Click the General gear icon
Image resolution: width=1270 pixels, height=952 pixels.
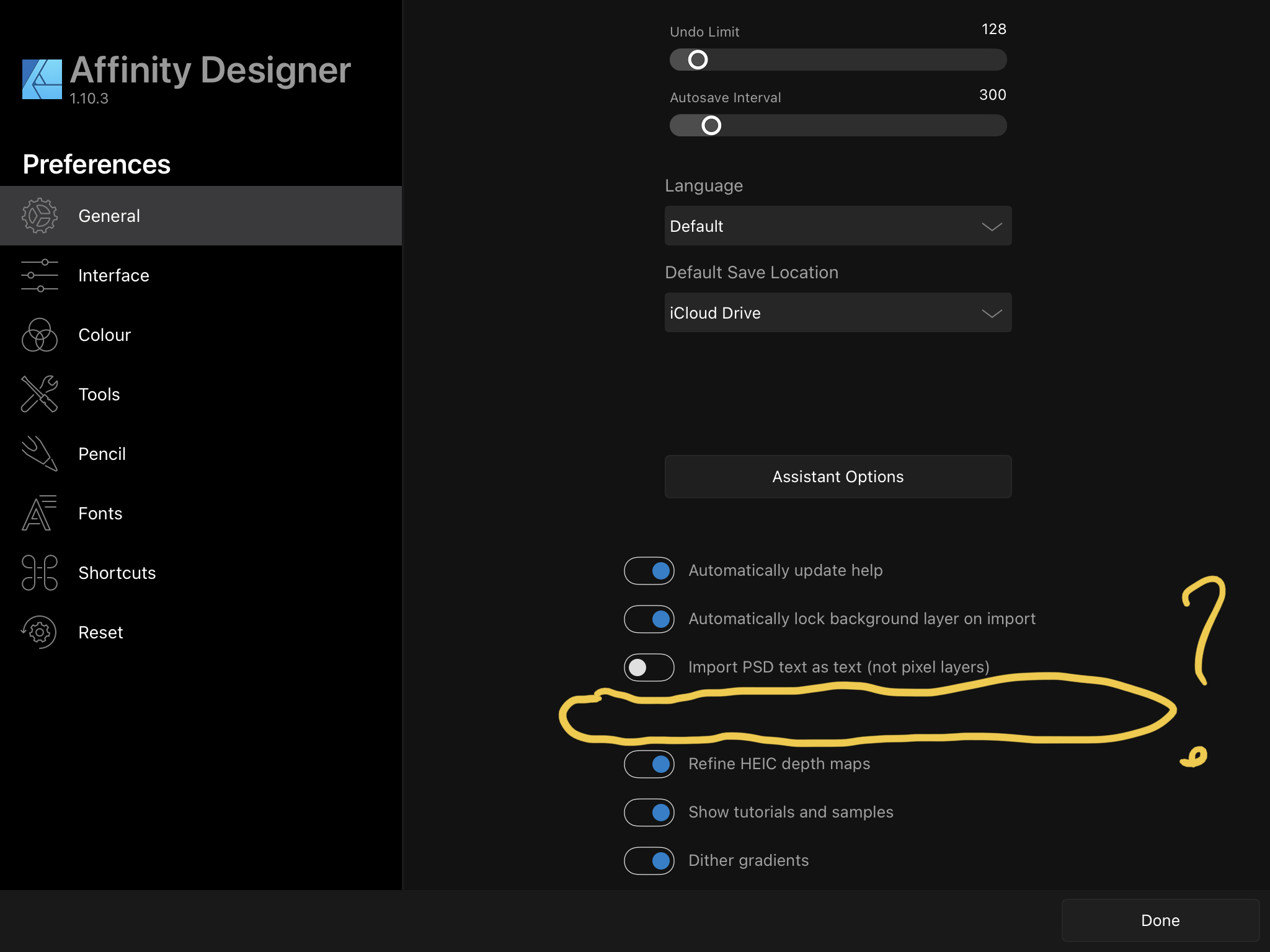coord(40,216)
